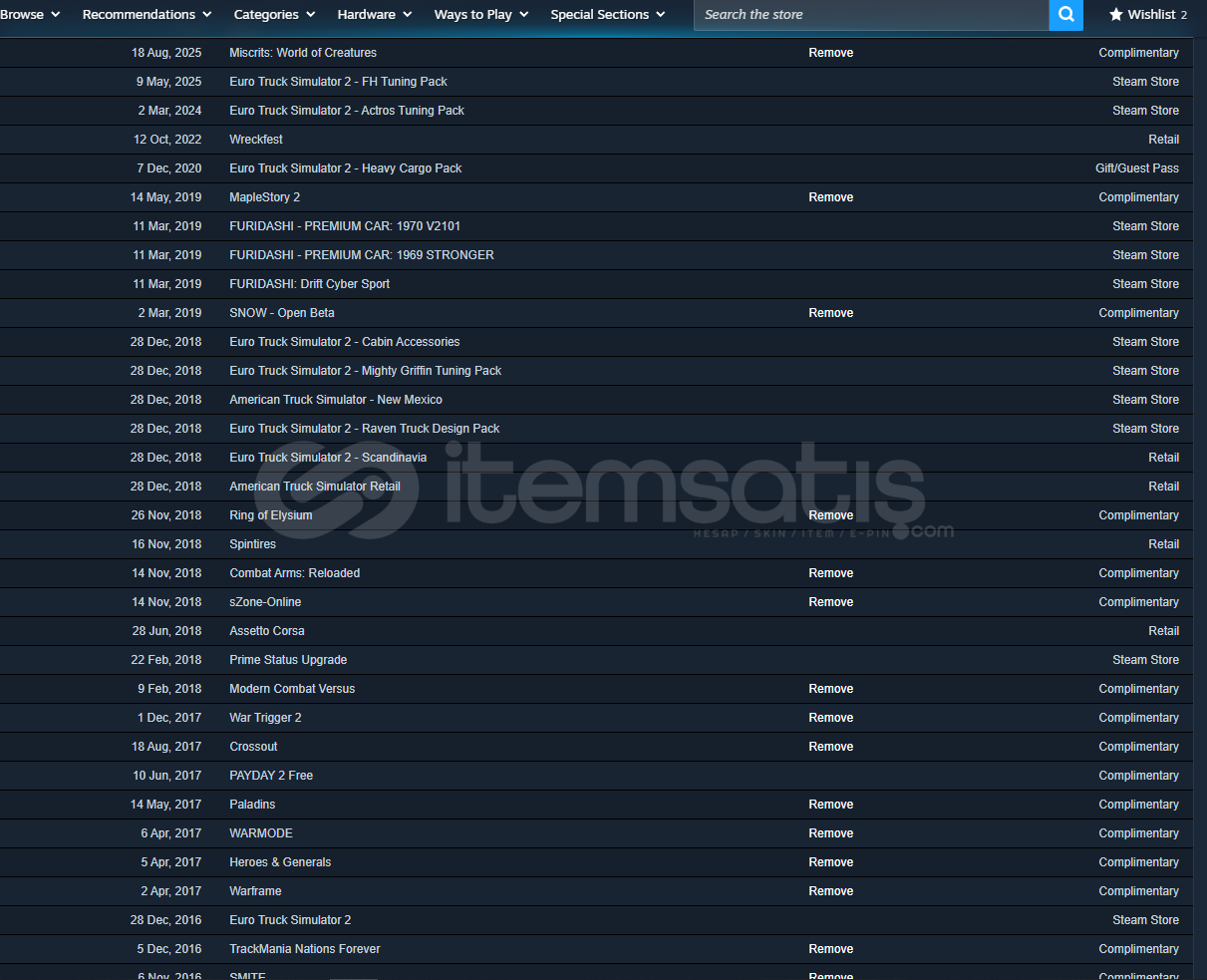Click Euro Truck Simulator 2 - Cabin Accessories

pyautogui.click(x=345, y=342)
